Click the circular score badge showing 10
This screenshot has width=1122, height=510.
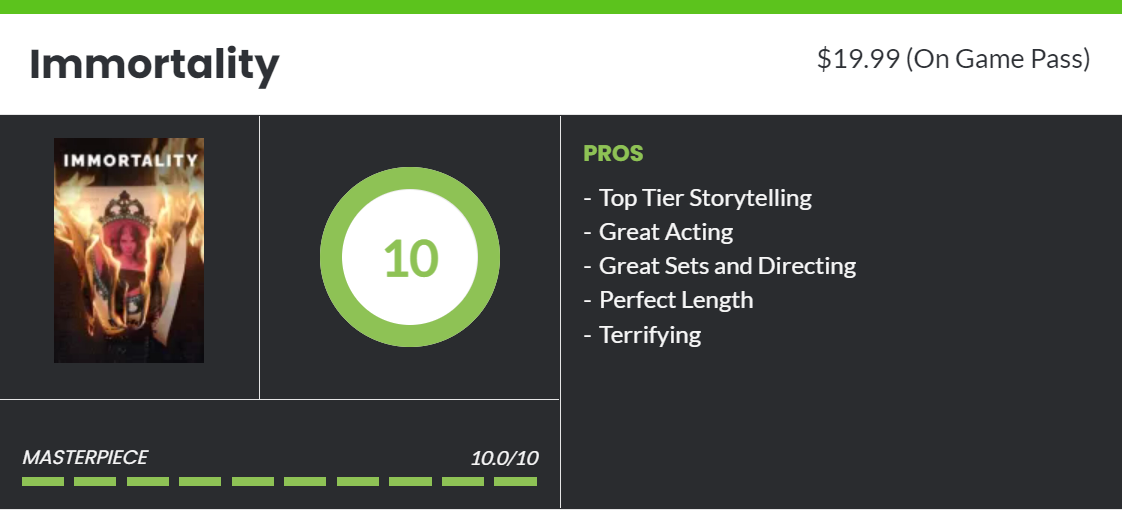point(410,258)
